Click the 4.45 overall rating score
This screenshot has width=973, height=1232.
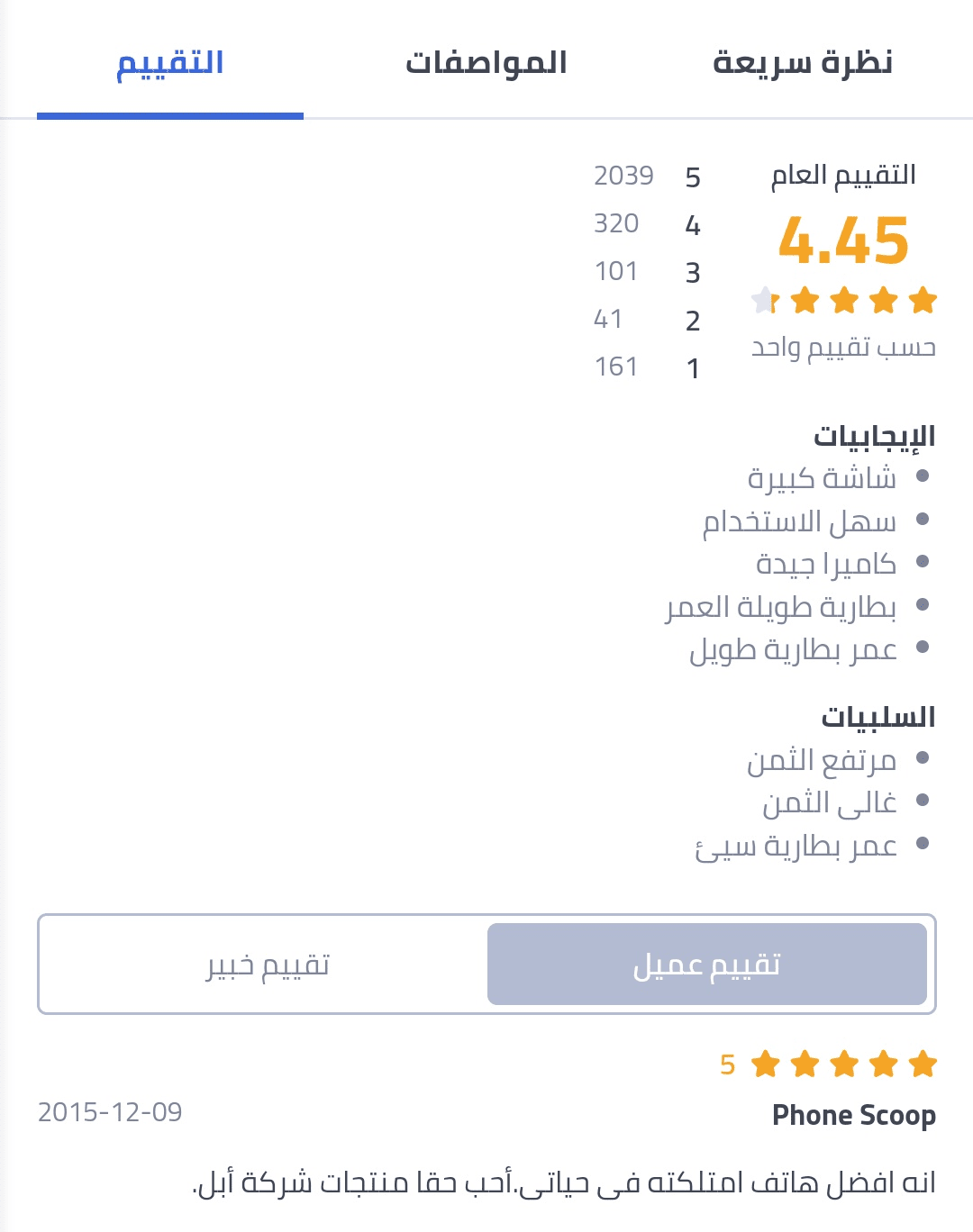[843, 240]
